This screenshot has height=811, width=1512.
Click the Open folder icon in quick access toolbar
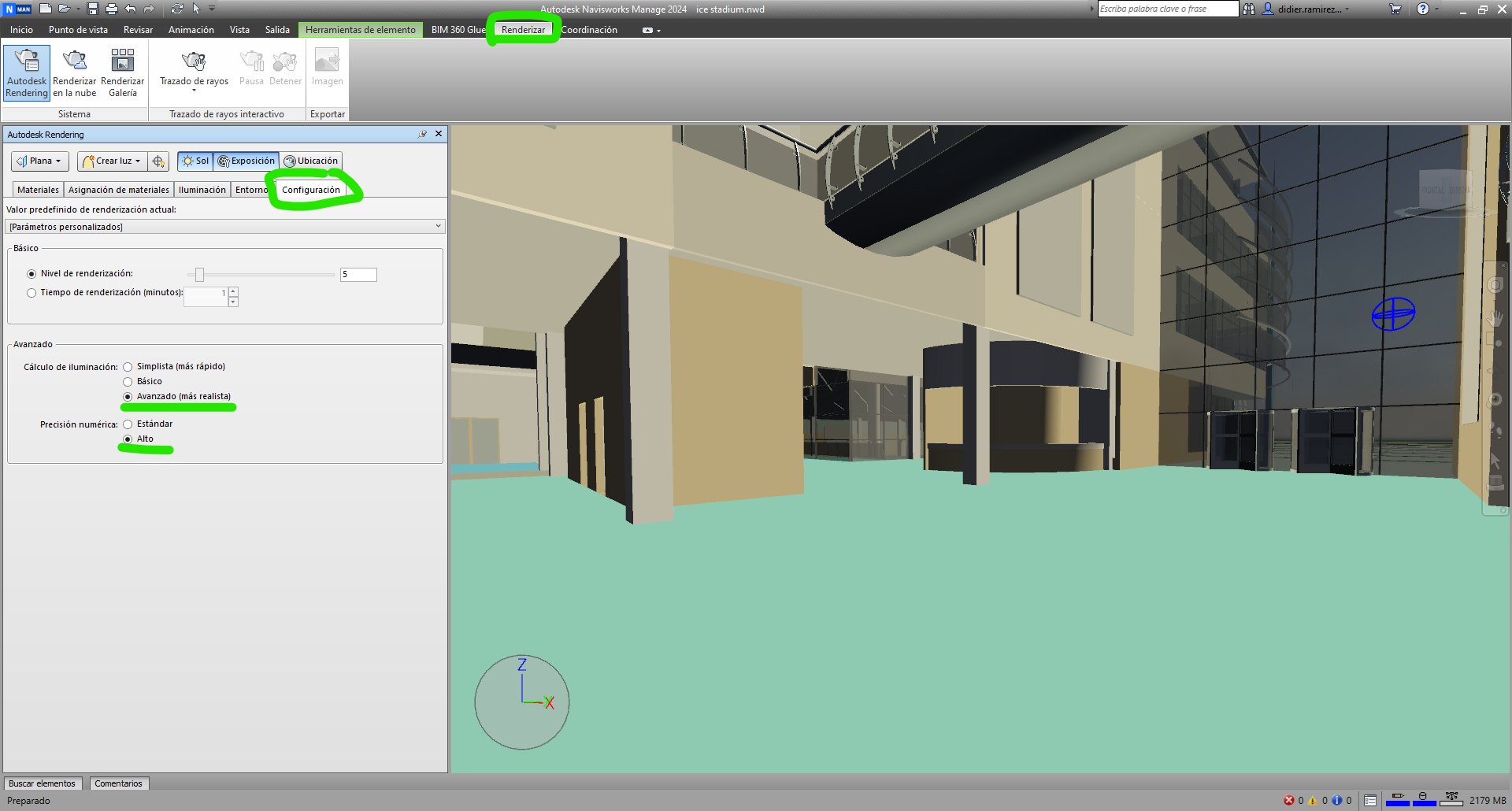(x=65, y=9)
